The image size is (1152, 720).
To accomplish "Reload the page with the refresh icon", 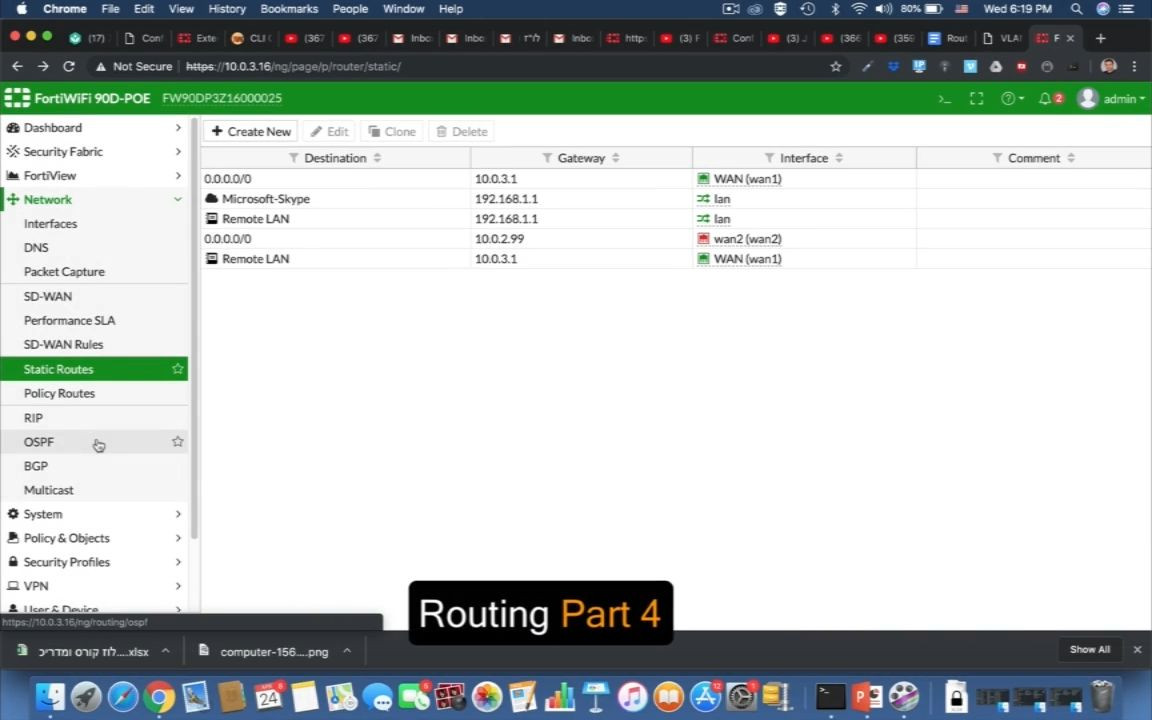I will (x=68, y=66).
